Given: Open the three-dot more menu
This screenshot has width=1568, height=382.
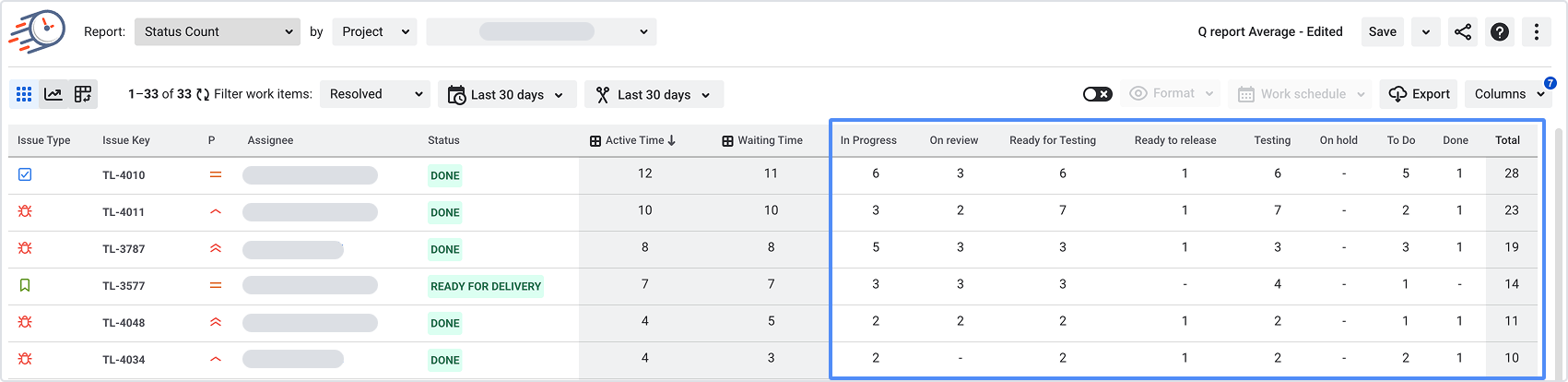Looking at the screenshot, I should tap(1536, 31).
